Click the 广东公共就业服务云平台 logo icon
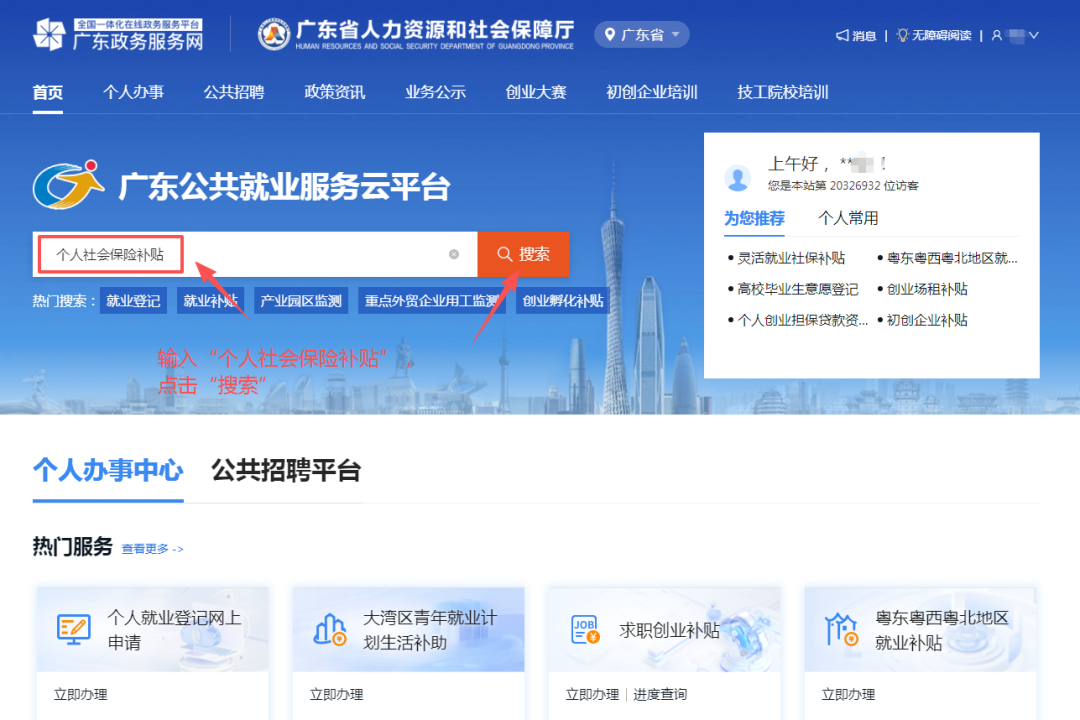 (68, 185)
